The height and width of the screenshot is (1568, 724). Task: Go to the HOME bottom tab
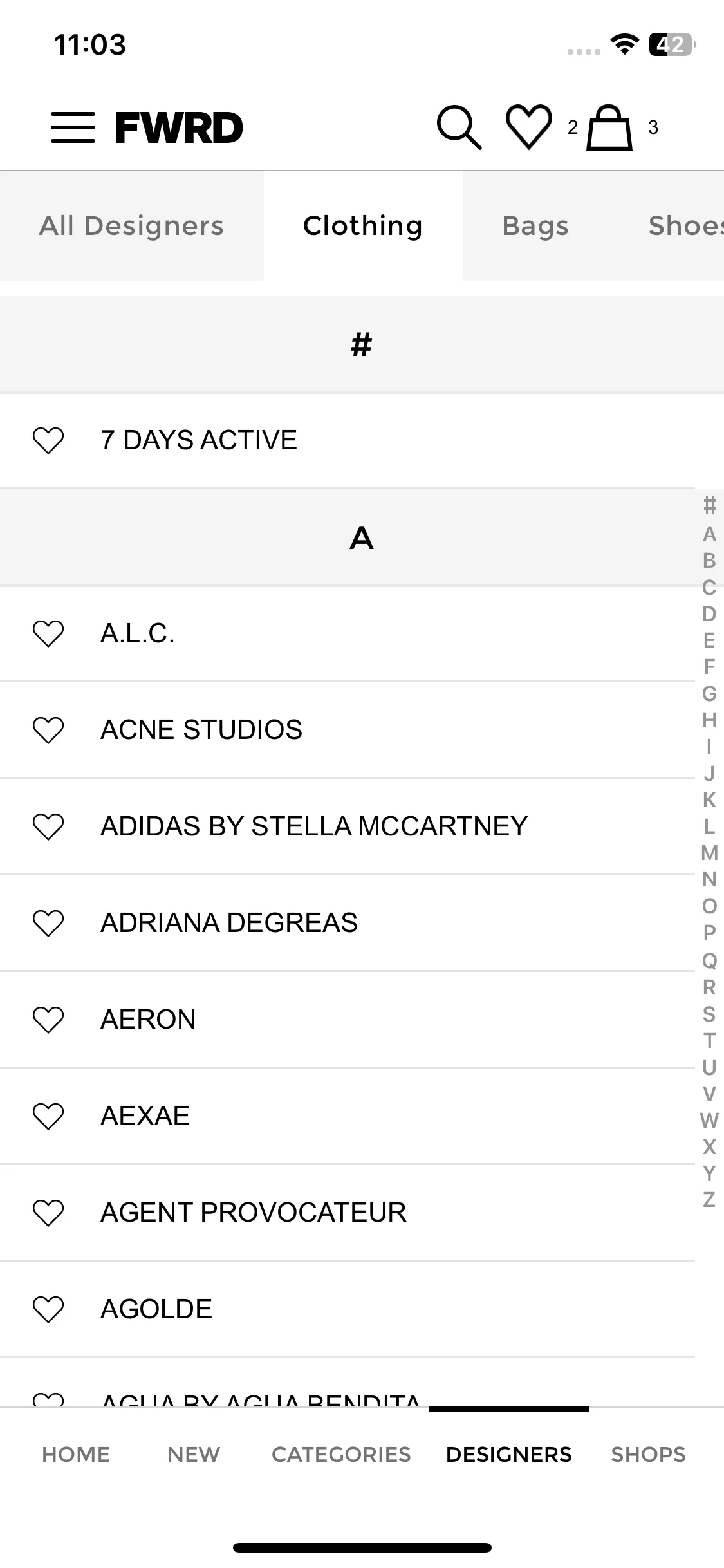(76, 1454)
